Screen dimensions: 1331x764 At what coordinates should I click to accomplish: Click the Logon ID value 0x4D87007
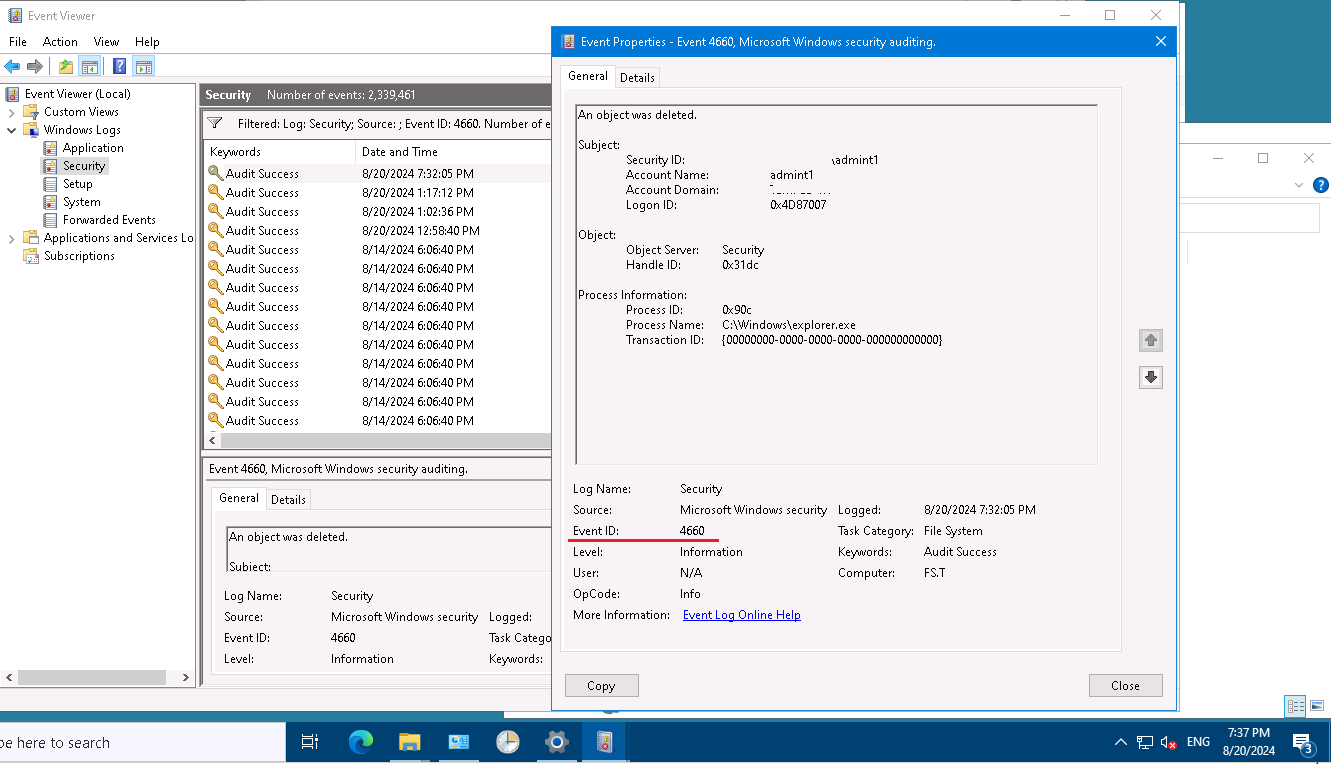coord(798,205)
